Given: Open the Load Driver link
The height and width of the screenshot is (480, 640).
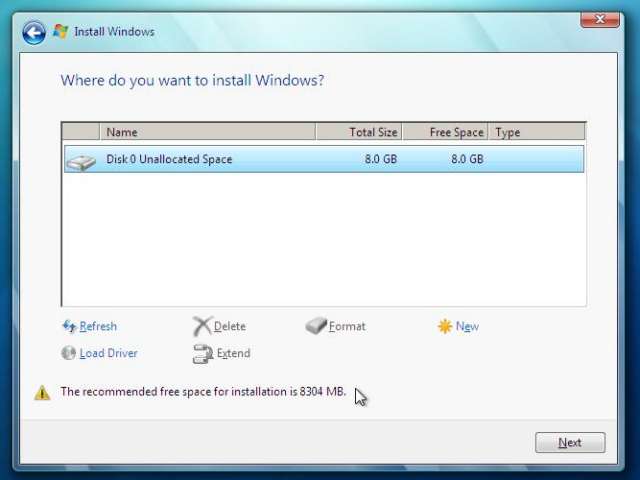Looking at the screenshot, I should click(x=109, y=353).
